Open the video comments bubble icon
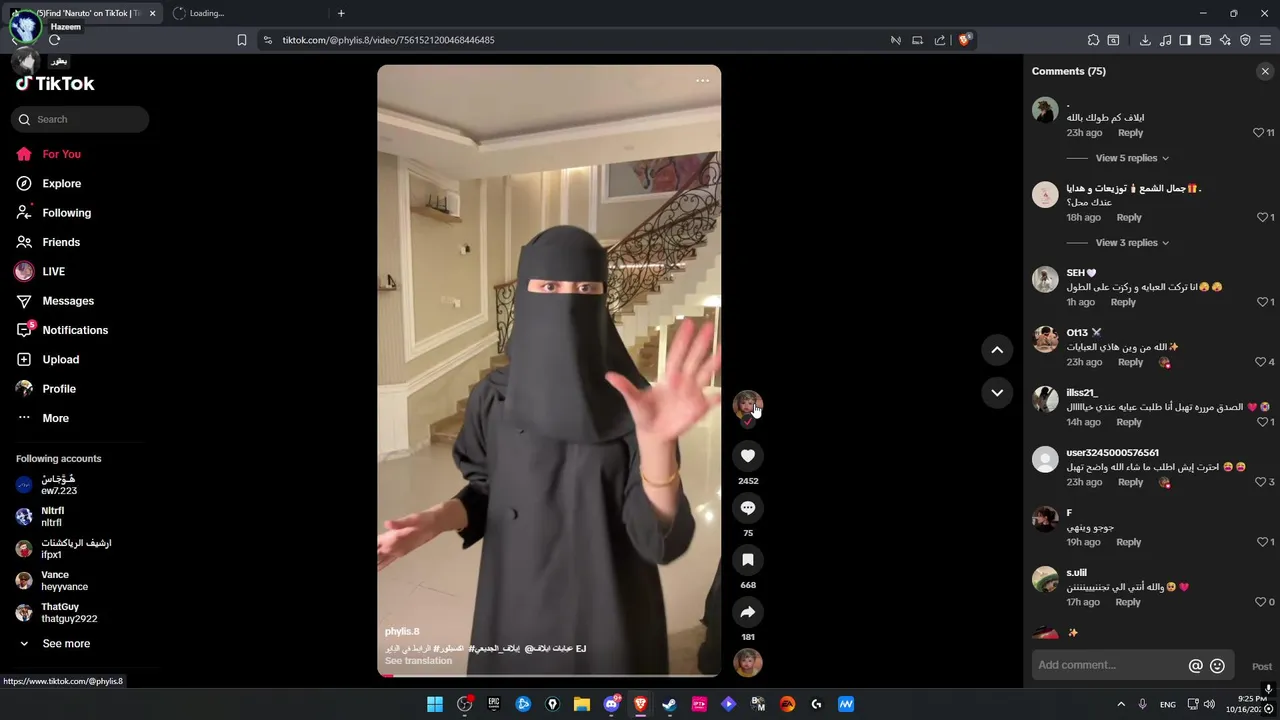The height and width of the screenshot is (720, 1280). (747, 508)
